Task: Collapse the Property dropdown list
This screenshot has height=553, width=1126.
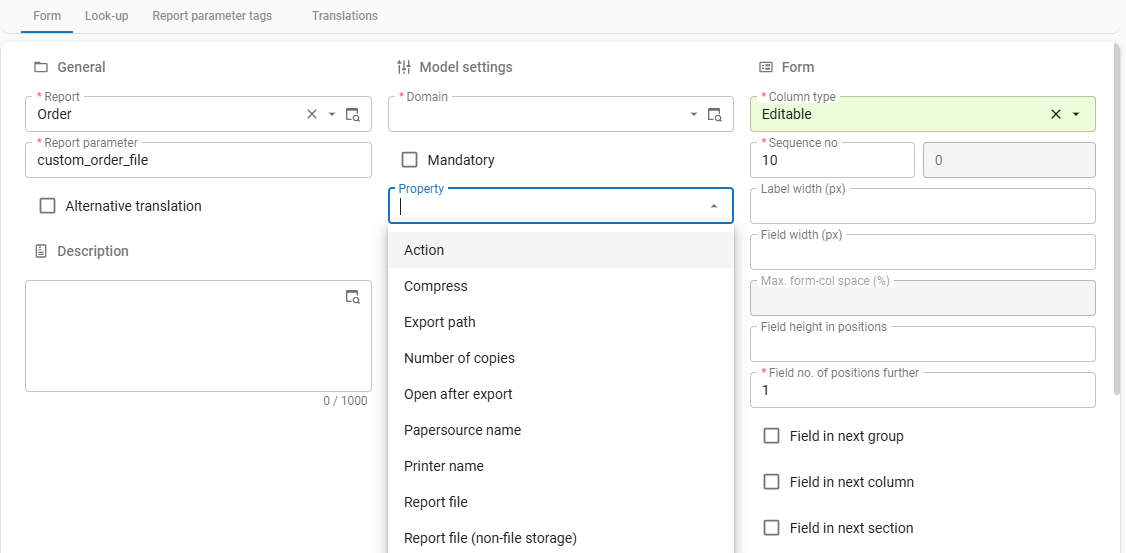Action: (x=714, y=206)
